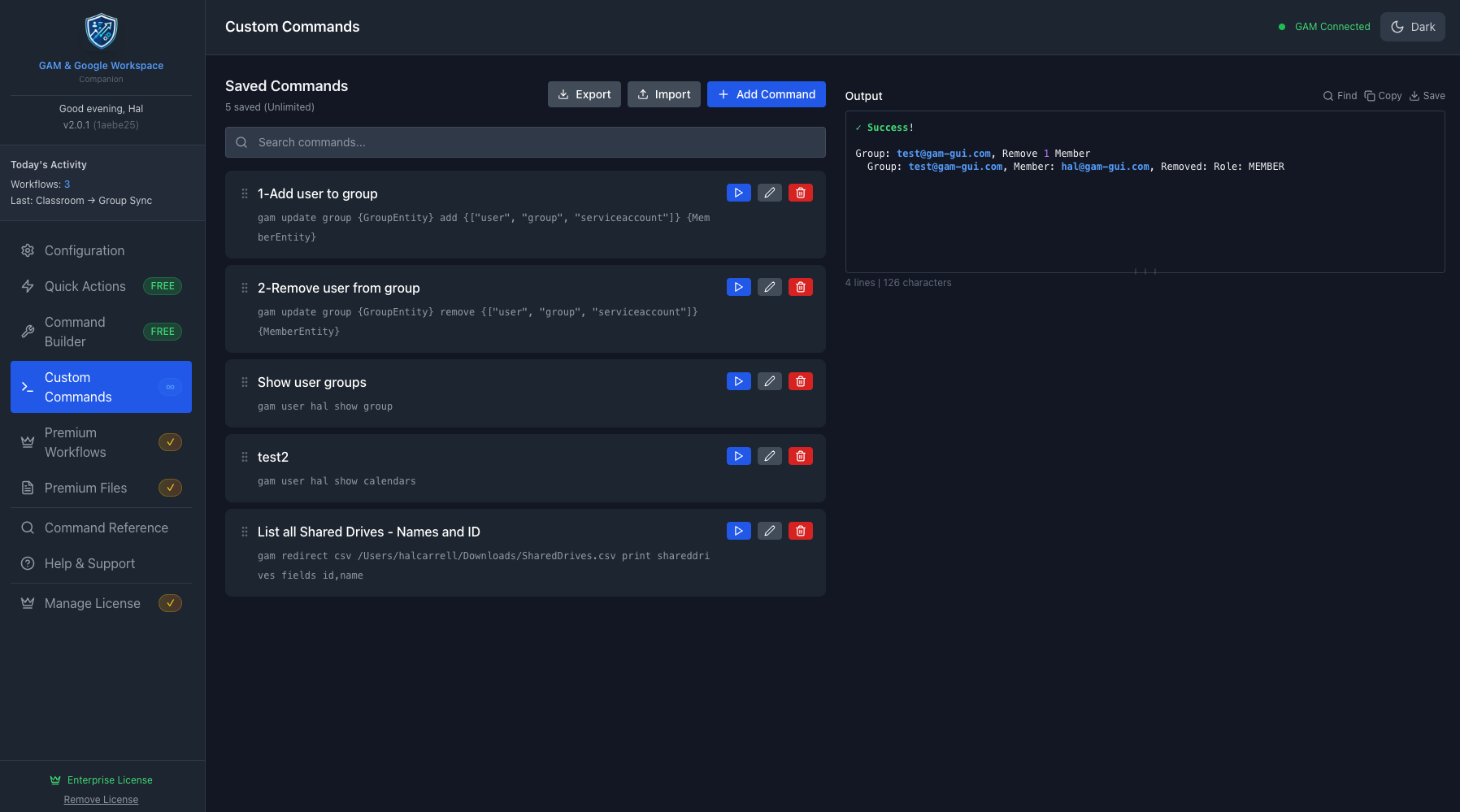Click the FREE badge beside Command Builder
Image resolution: width=1460 pixels, height=812 pixels.
pos(163,332)
